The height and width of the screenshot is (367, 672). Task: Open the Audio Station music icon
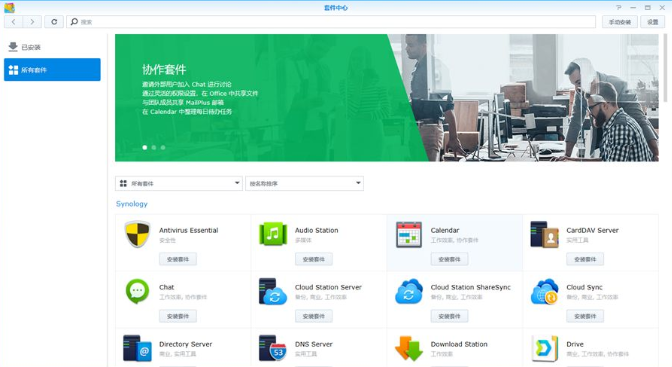click(x=273, y=234)
